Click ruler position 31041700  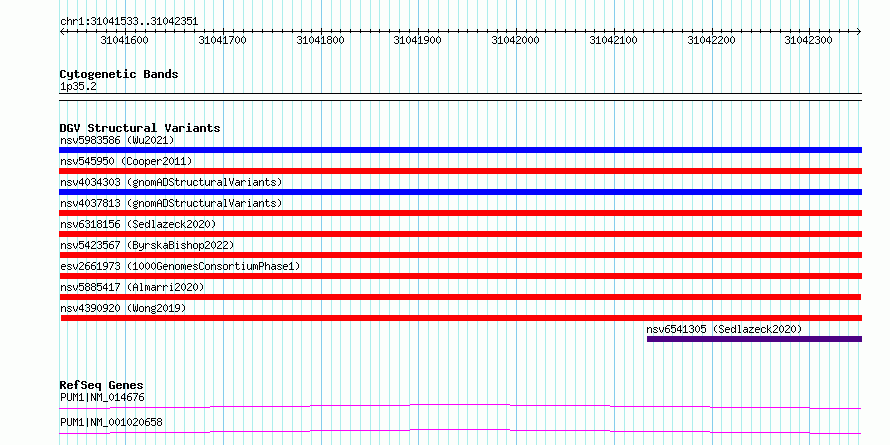coord(222,40)
